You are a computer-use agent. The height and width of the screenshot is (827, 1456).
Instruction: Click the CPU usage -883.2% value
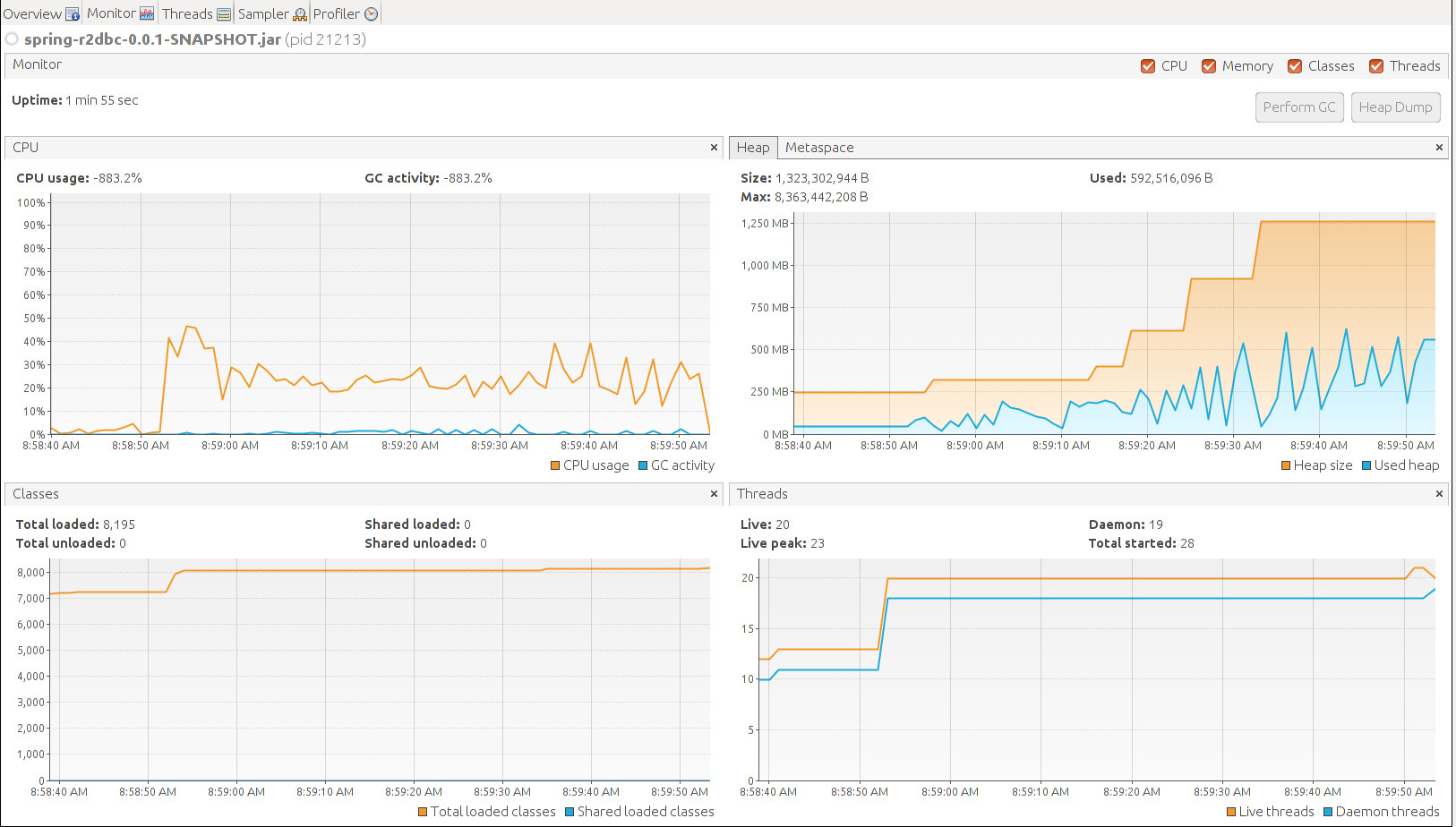[117, 178]
